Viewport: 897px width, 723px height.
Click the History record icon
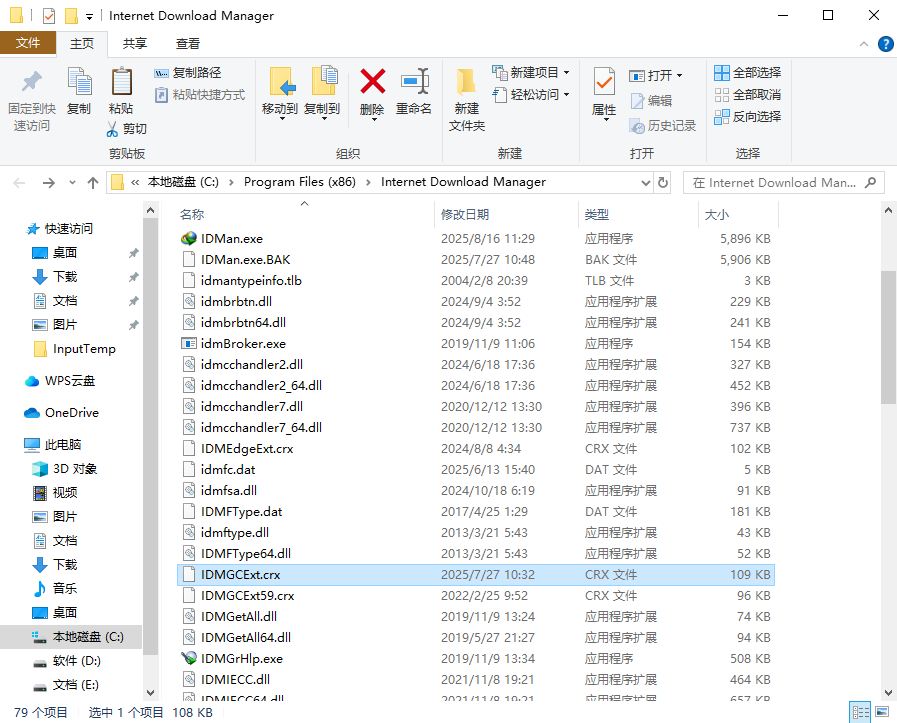[x=637, y=126]
